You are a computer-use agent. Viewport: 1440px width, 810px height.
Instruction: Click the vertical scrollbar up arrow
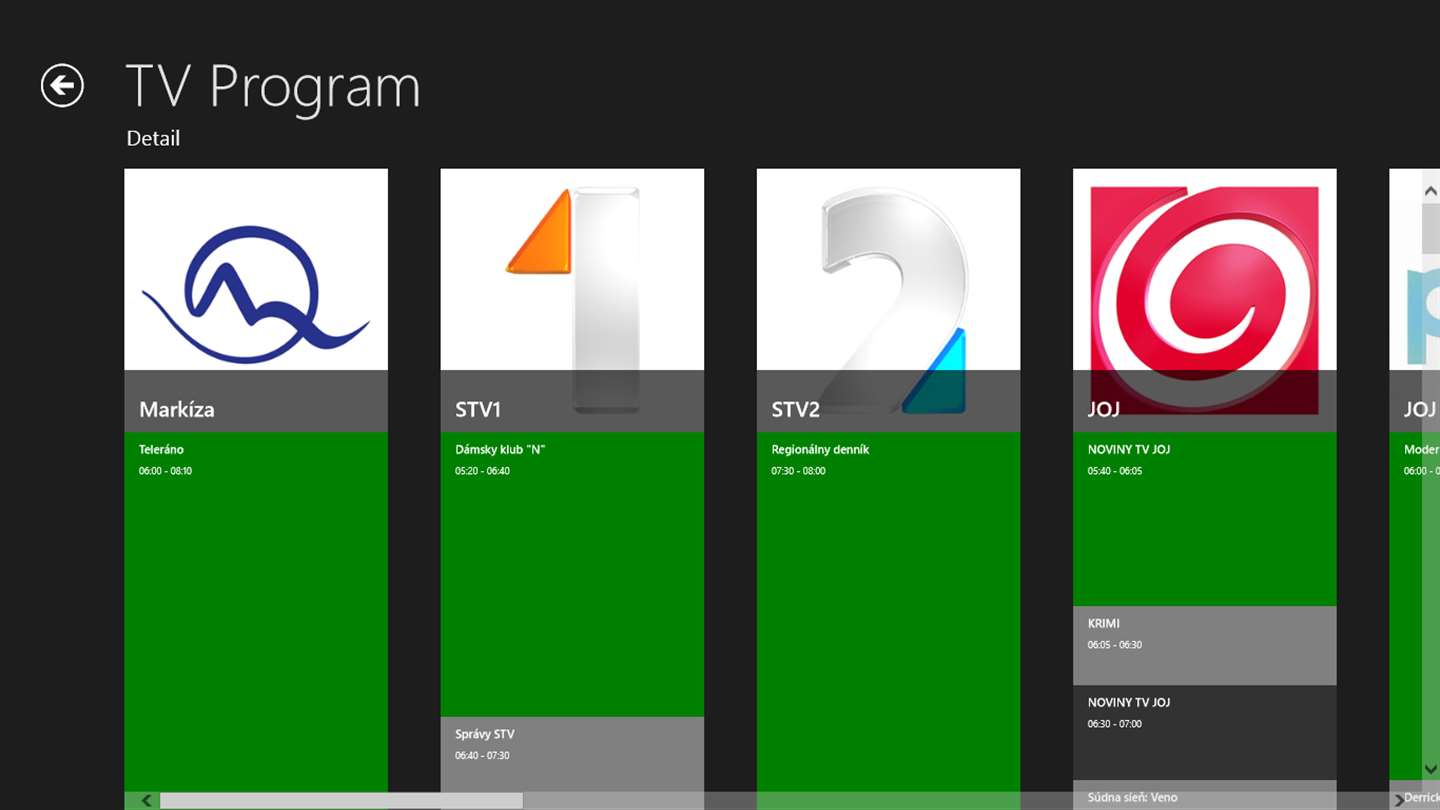(x=1431, y=189)
